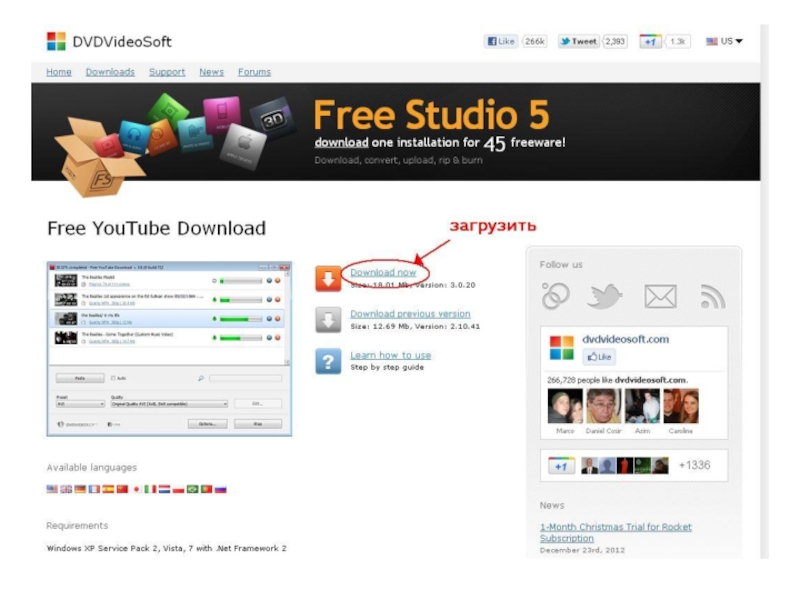The width and height of the screenshot is (800, 600).
Task: Click the +1336 count in sidebar
Action: click(694, 465)
